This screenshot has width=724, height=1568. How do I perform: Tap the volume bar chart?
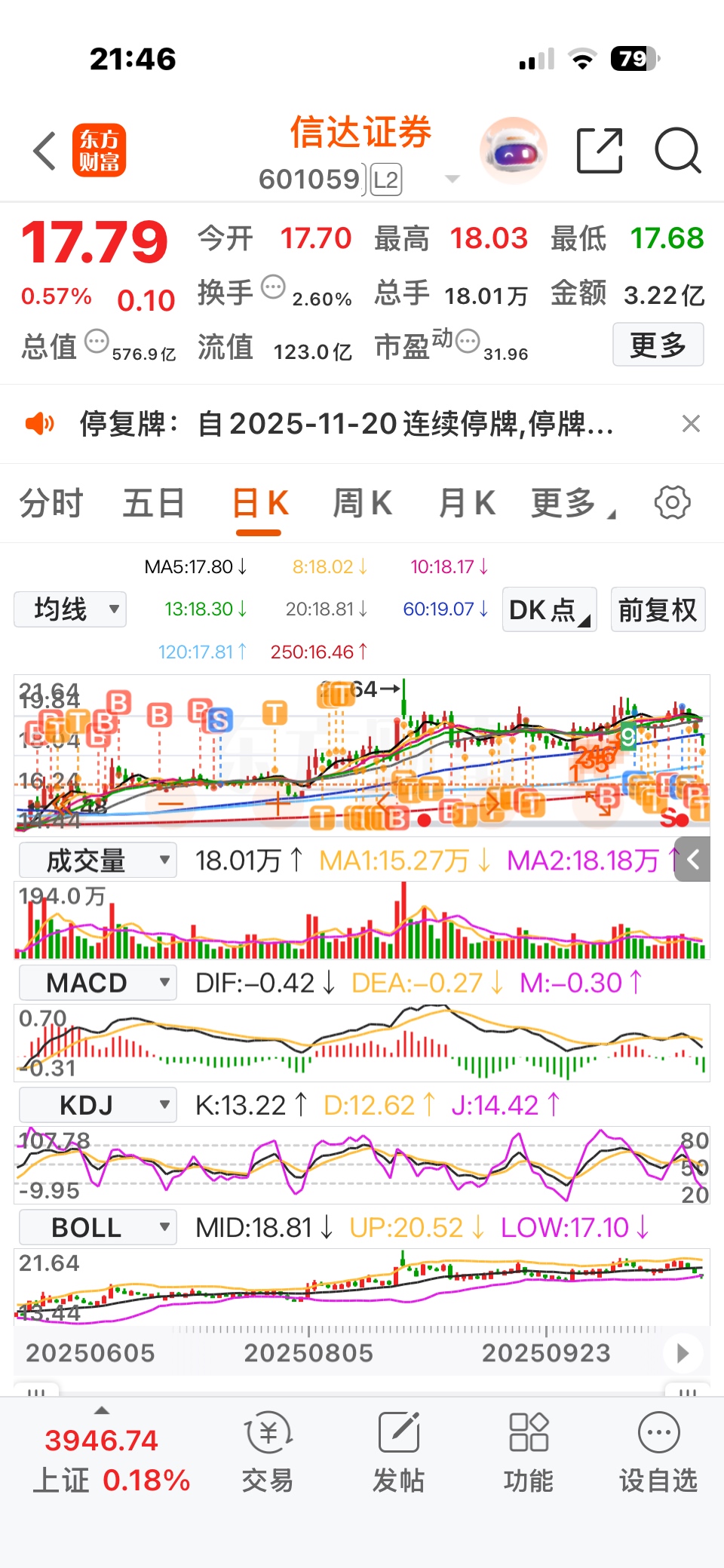click(x=362, y=920)
